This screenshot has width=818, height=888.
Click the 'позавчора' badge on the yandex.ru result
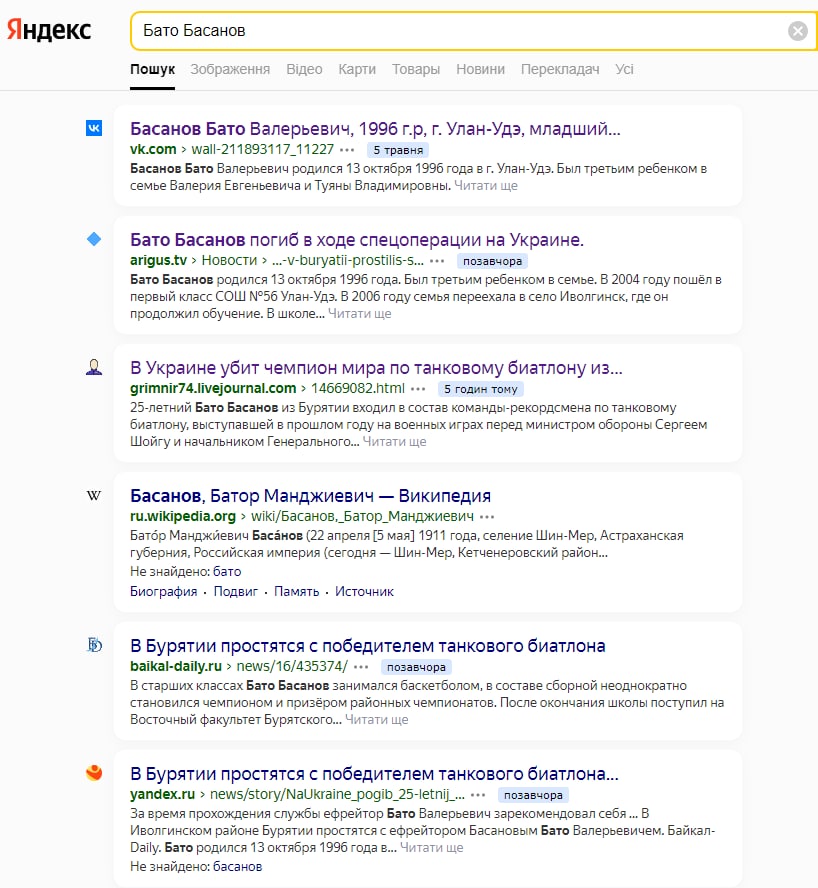tap(533, 795)
